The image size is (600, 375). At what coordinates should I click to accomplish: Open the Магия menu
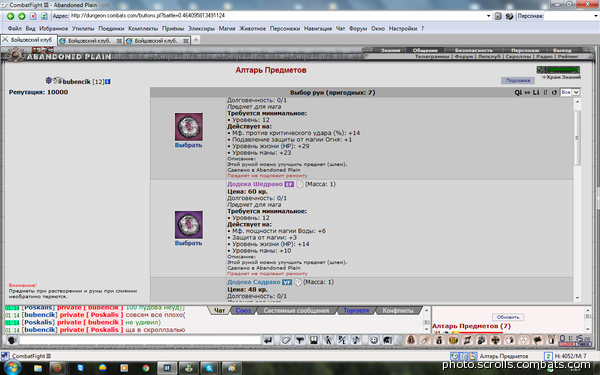click(x=227, y=28)
